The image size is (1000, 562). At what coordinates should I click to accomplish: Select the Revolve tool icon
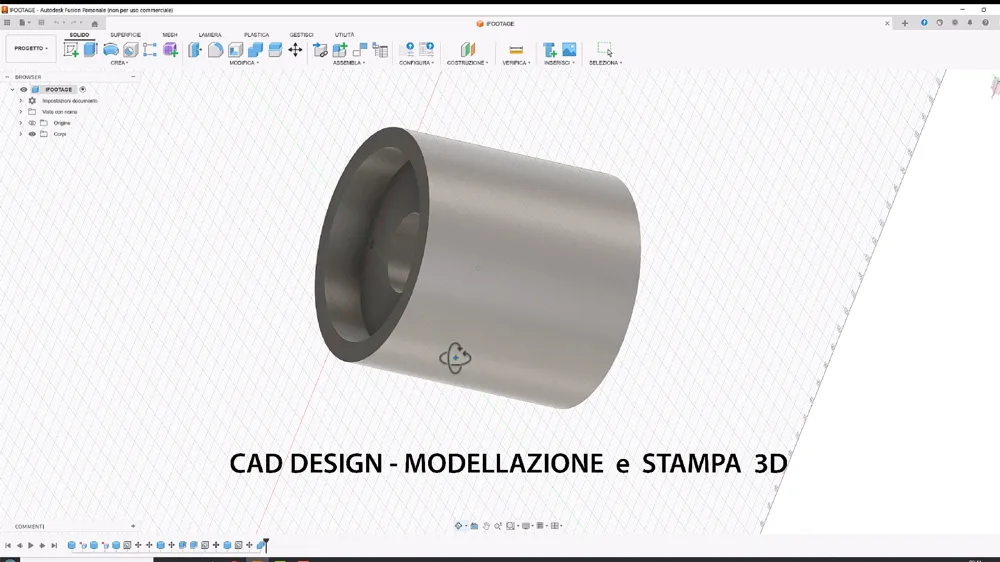point(110,50)
